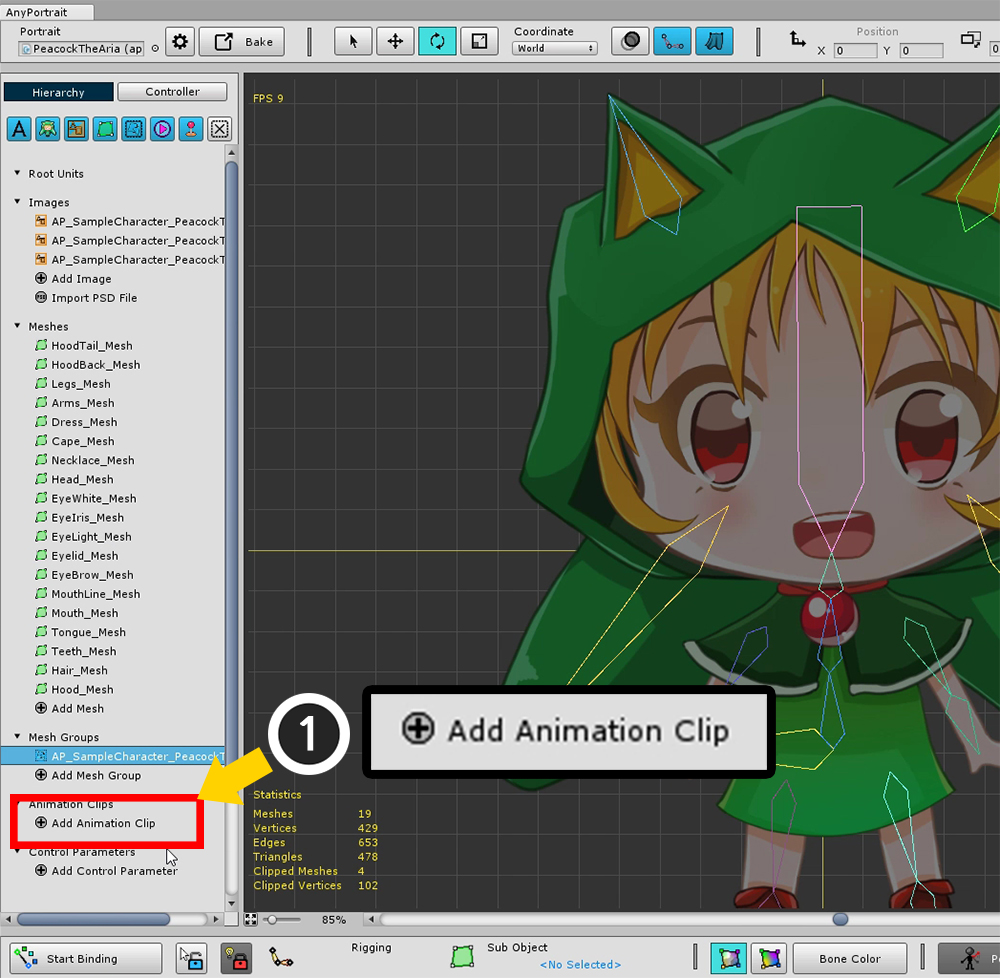Screen dimensions: 1000x978
Task: Click Add Image in hierarchy
Action: (x=73, y=279)
